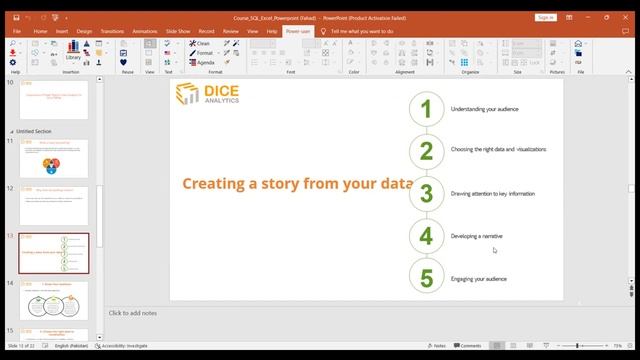The width and height of the screenshot is (640, 360).
Task: Click the checkmark spelling icon in Text group
Action: click(x=167, y=43)
